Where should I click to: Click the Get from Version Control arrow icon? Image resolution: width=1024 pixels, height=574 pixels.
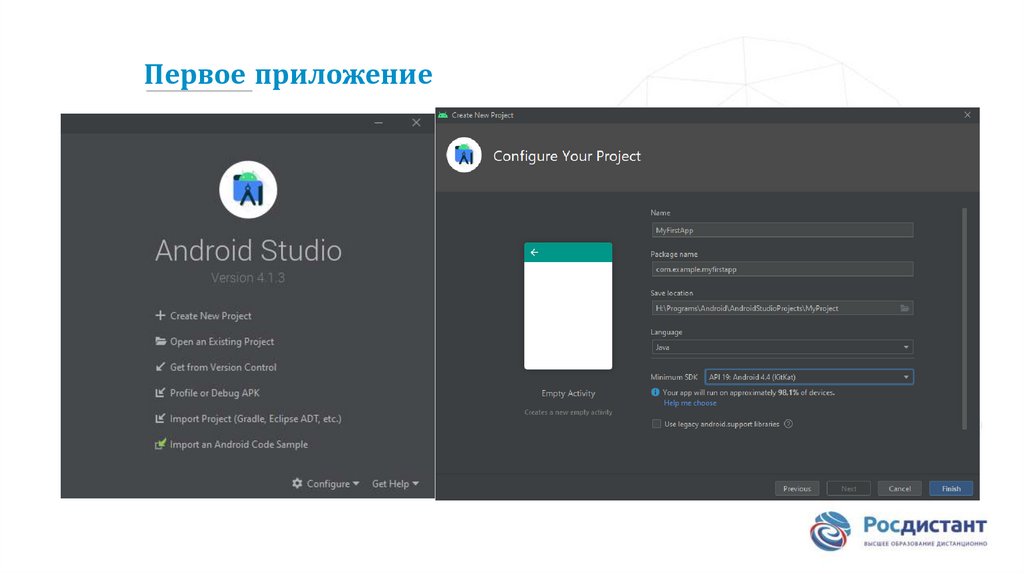click(x=160, y=368)
